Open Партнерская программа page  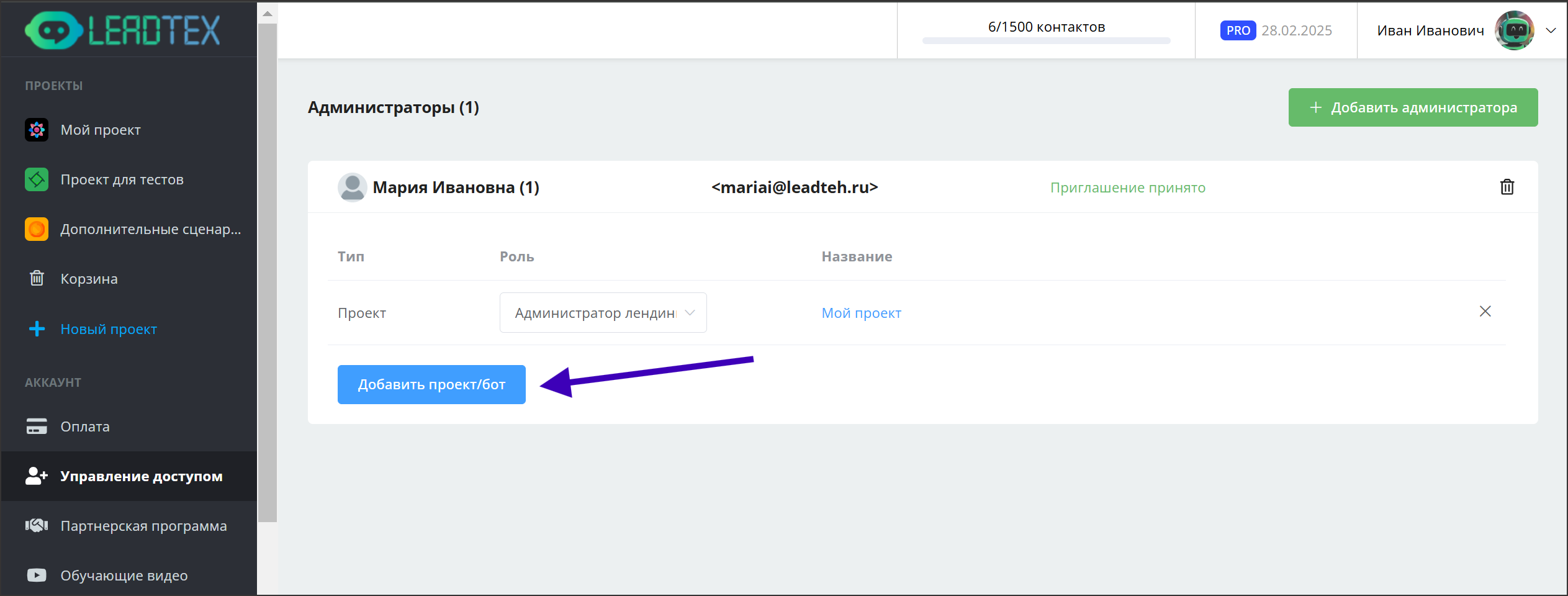point(143,526)
